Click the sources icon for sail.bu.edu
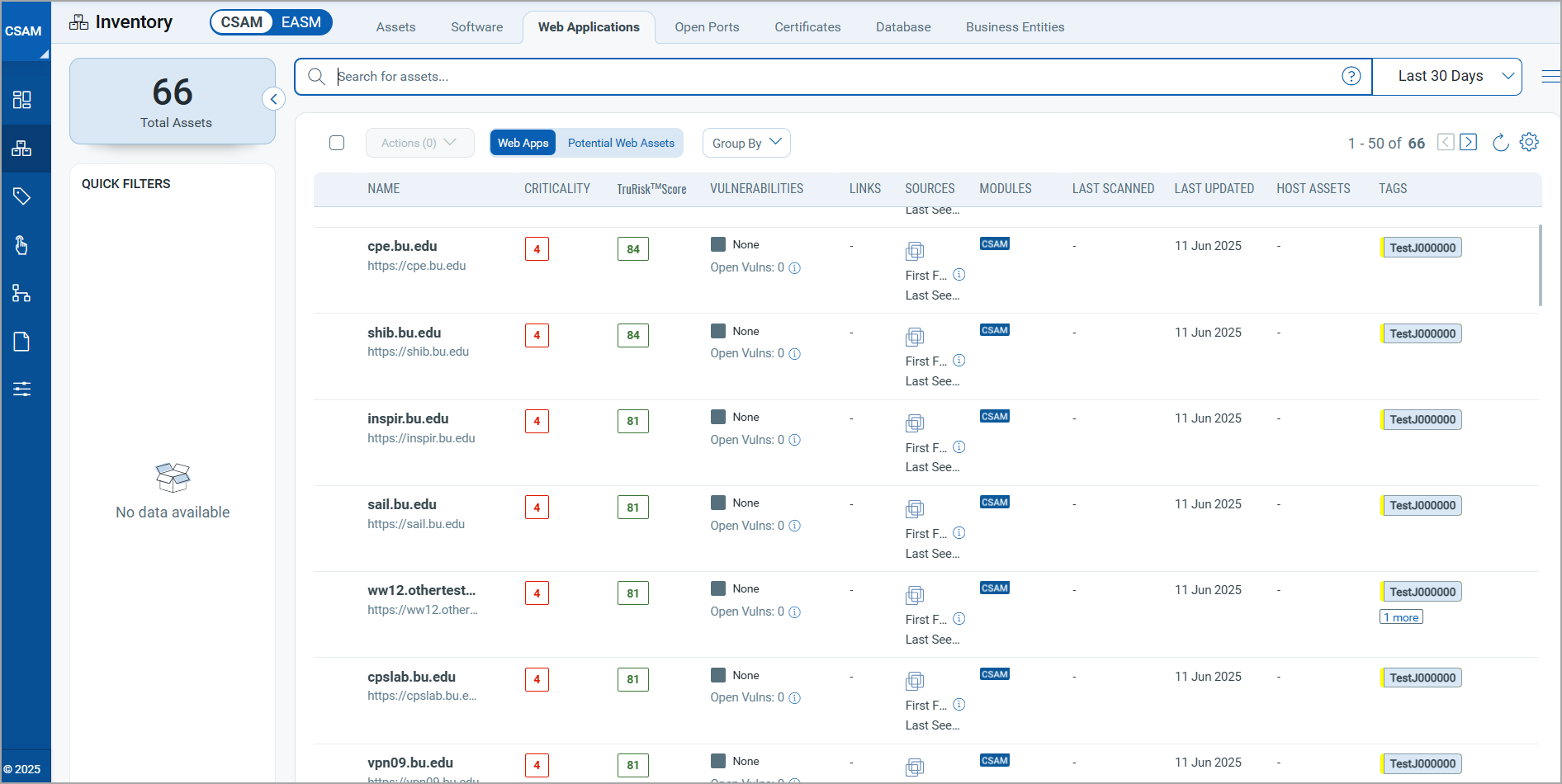 click(x=915, y=509)
